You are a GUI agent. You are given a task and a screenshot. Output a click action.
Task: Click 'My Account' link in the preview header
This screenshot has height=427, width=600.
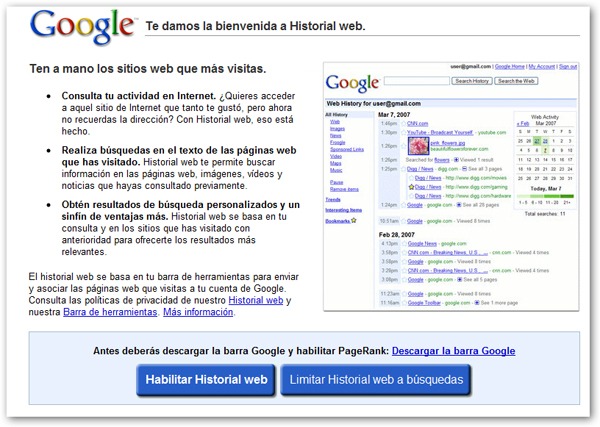[541, 67]
